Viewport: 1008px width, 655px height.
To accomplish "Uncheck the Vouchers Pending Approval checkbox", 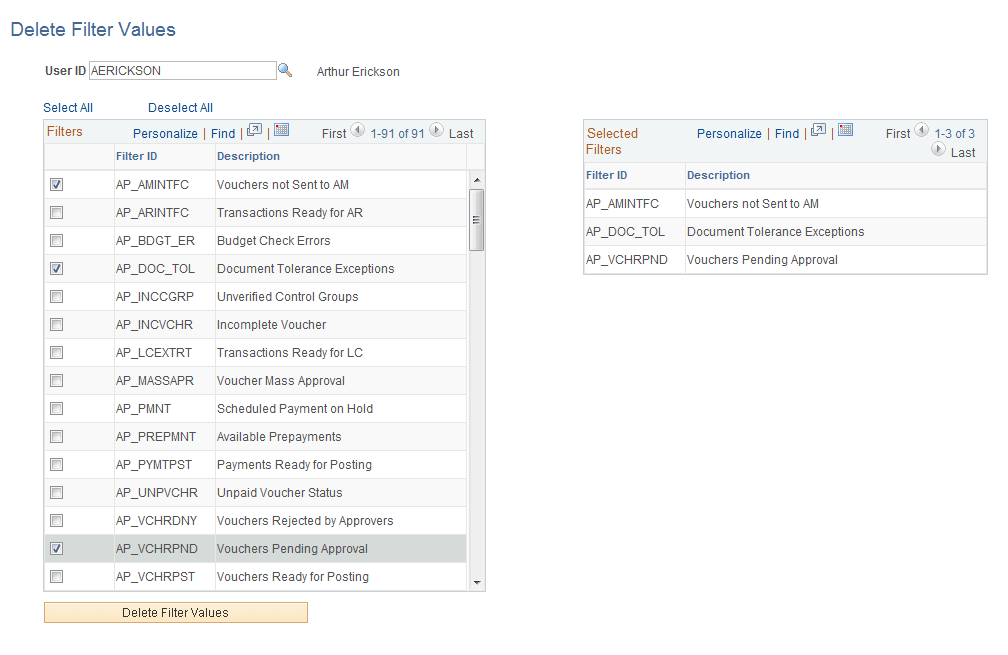I will (57, 548).
